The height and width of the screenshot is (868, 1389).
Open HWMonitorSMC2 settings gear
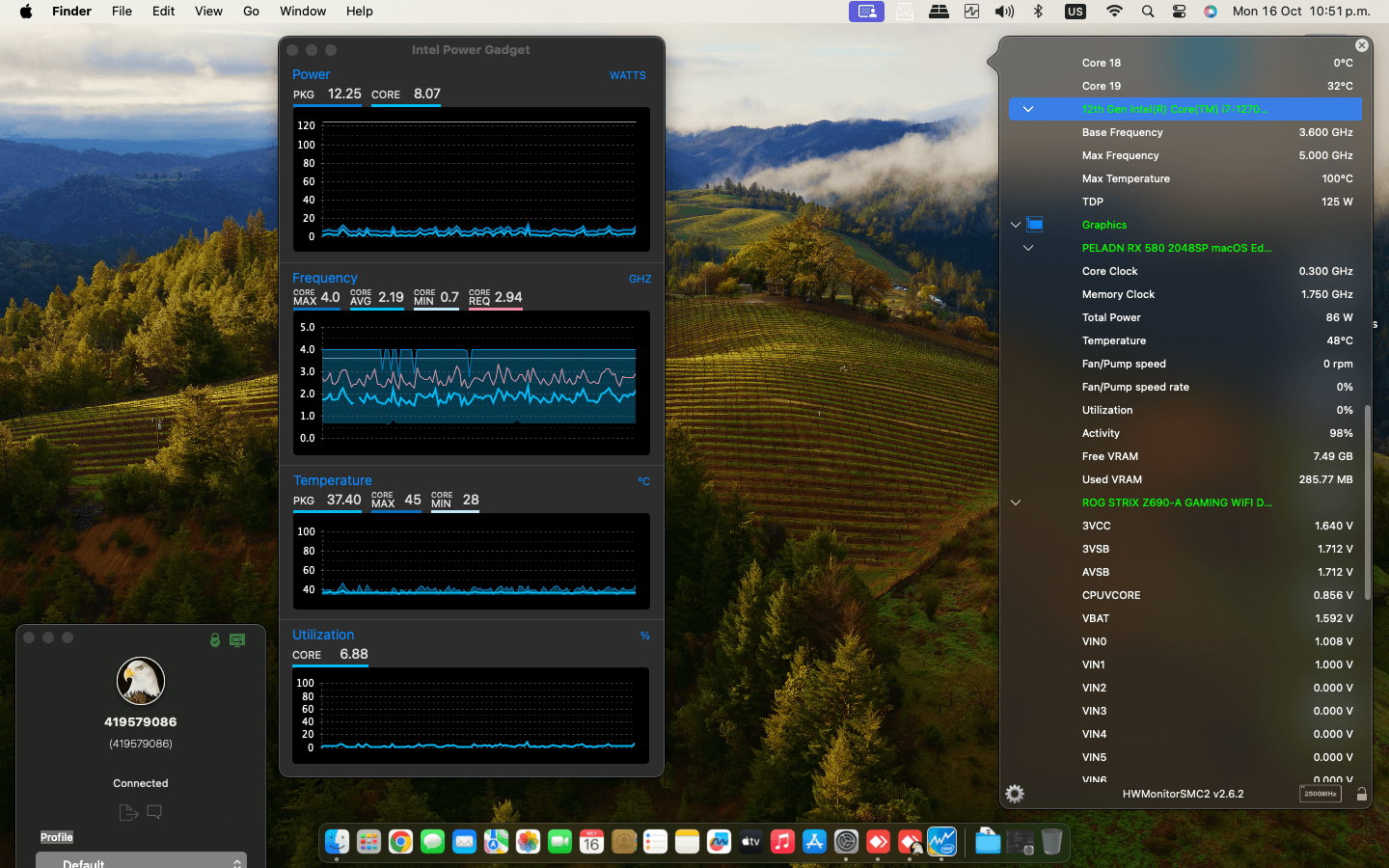coord(1014,794)
